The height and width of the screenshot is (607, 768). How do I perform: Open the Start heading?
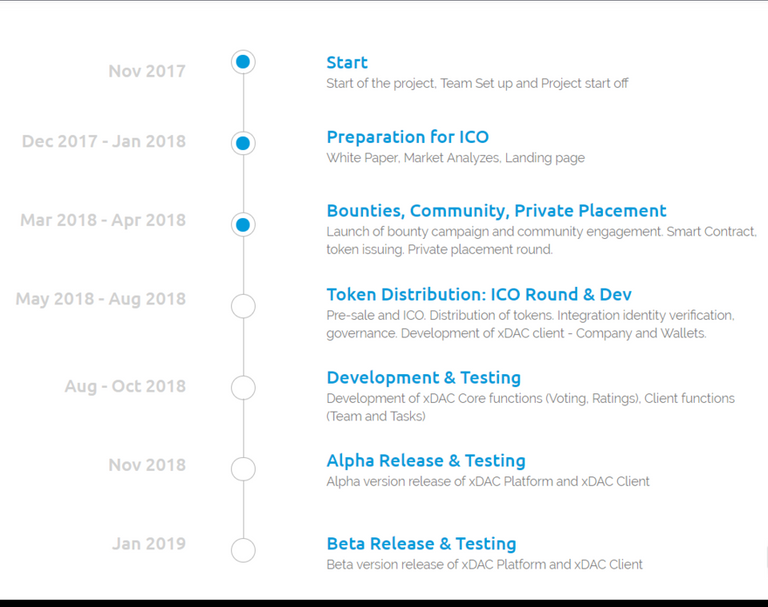(x=347, y=62)
